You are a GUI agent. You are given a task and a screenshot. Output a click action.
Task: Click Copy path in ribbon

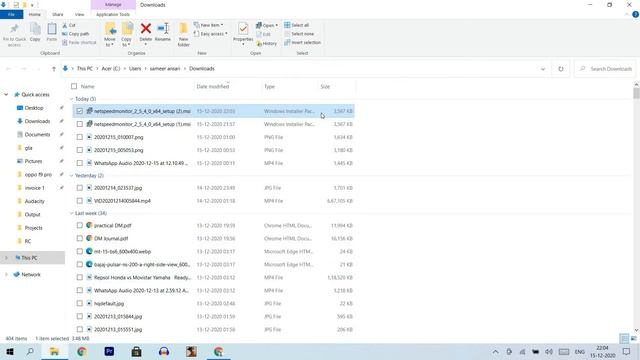pos(76,34)
